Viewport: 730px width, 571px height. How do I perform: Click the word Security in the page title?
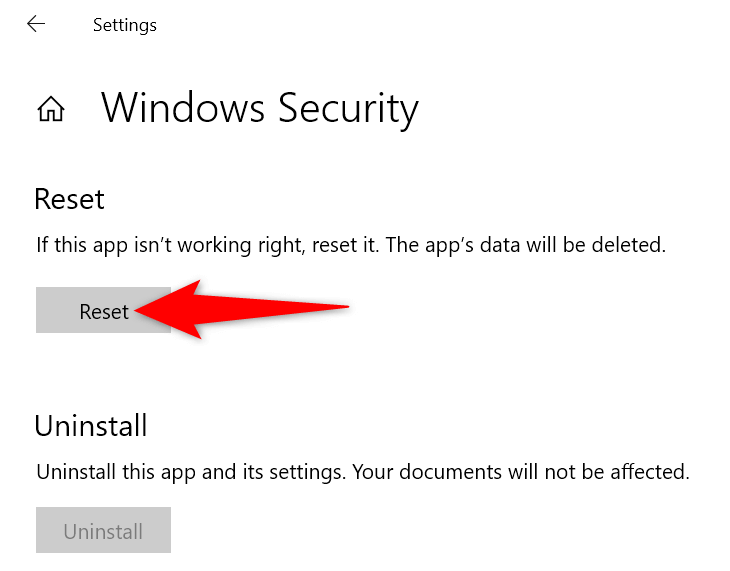(x=344, y=108)
